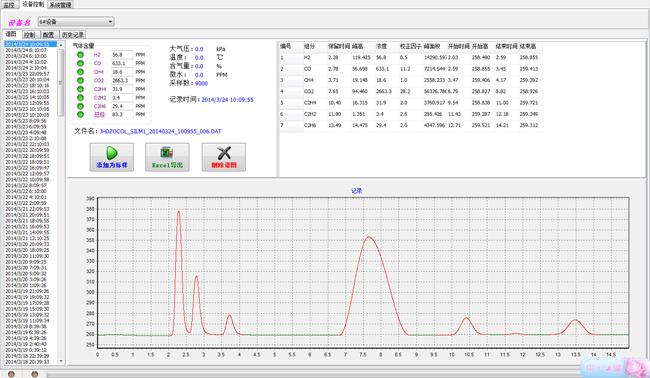Select record 2014/3/19 21:09:26 in list
Image resolution: width=650 pixels, height=378 pixels.
point(31,291)
